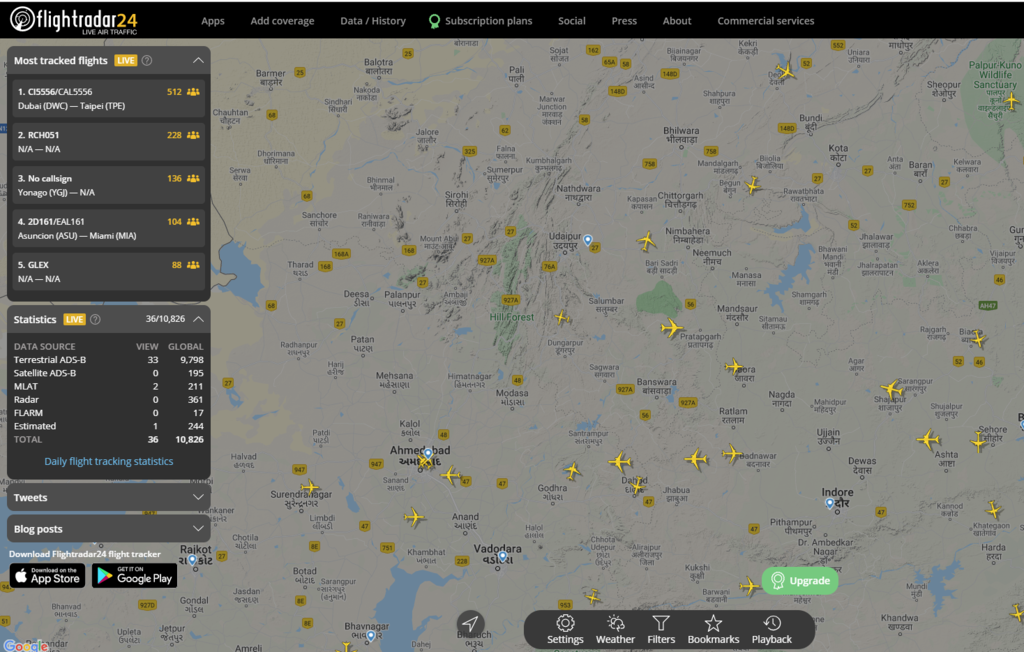
Task: Click the help icon next to Statistics
Action: pos(95,319)
